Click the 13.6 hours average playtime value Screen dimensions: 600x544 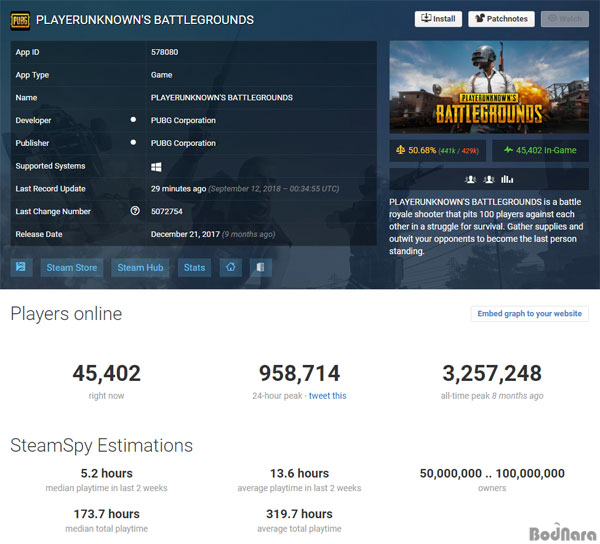299,473
